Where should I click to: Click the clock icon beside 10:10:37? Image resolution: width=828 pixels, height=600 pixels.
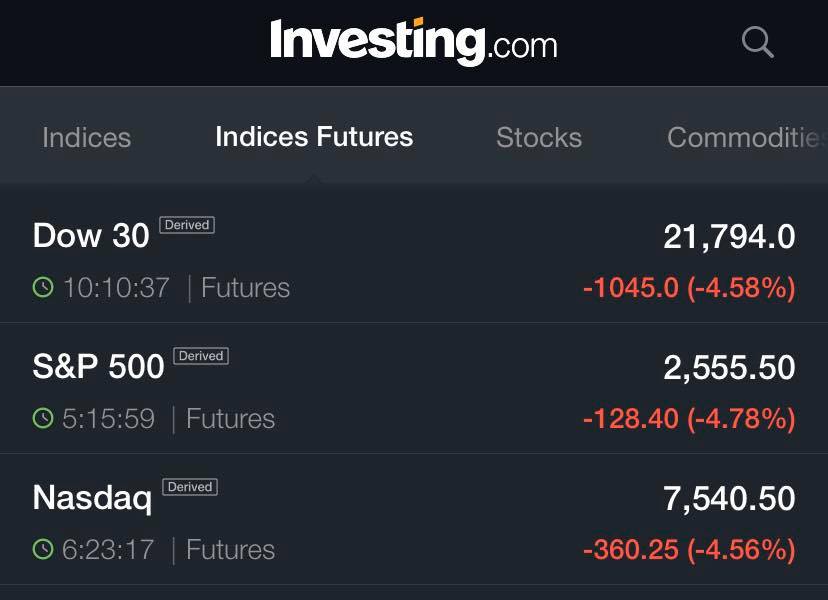tap(43, 287)
